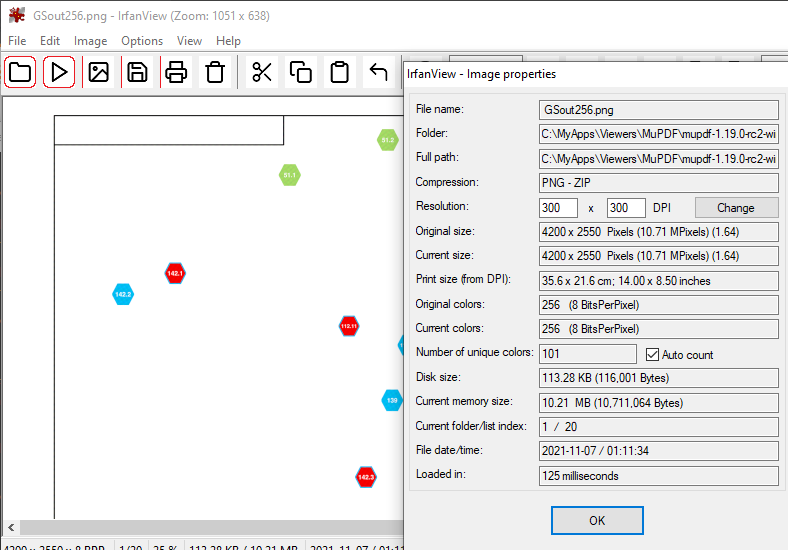Click the Full path field
This screenshot has height=550, width=788.
point(659,159)
